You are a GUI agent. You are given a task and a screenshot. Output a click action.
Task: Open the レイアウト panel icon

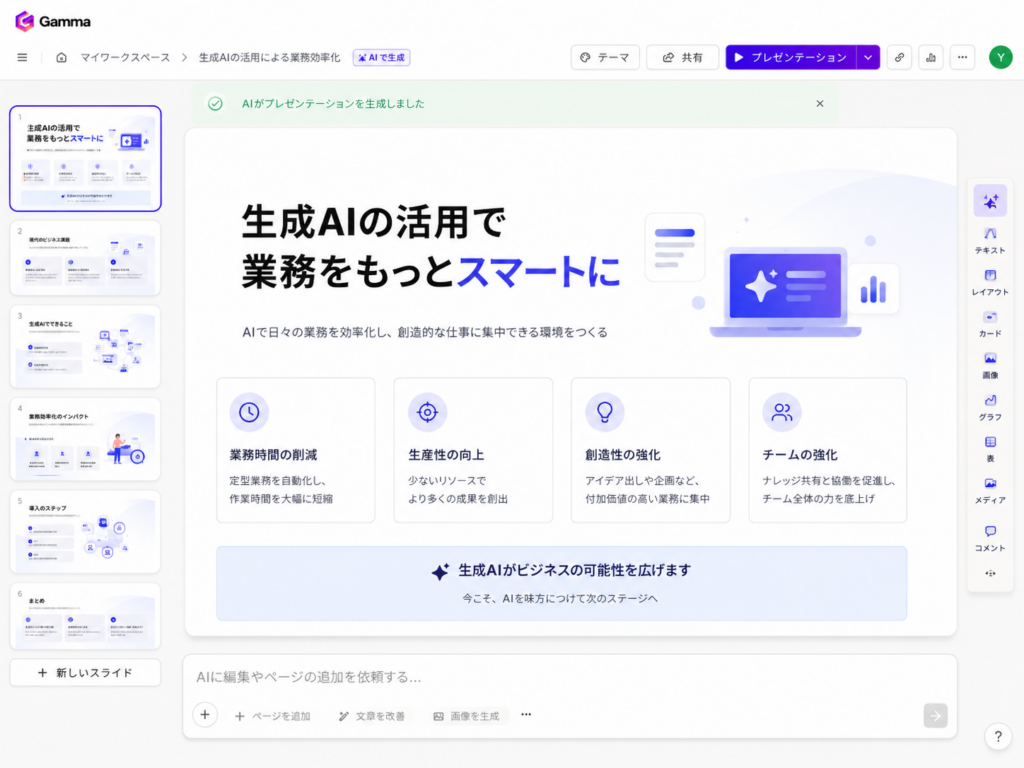click(x=990, y=283)
